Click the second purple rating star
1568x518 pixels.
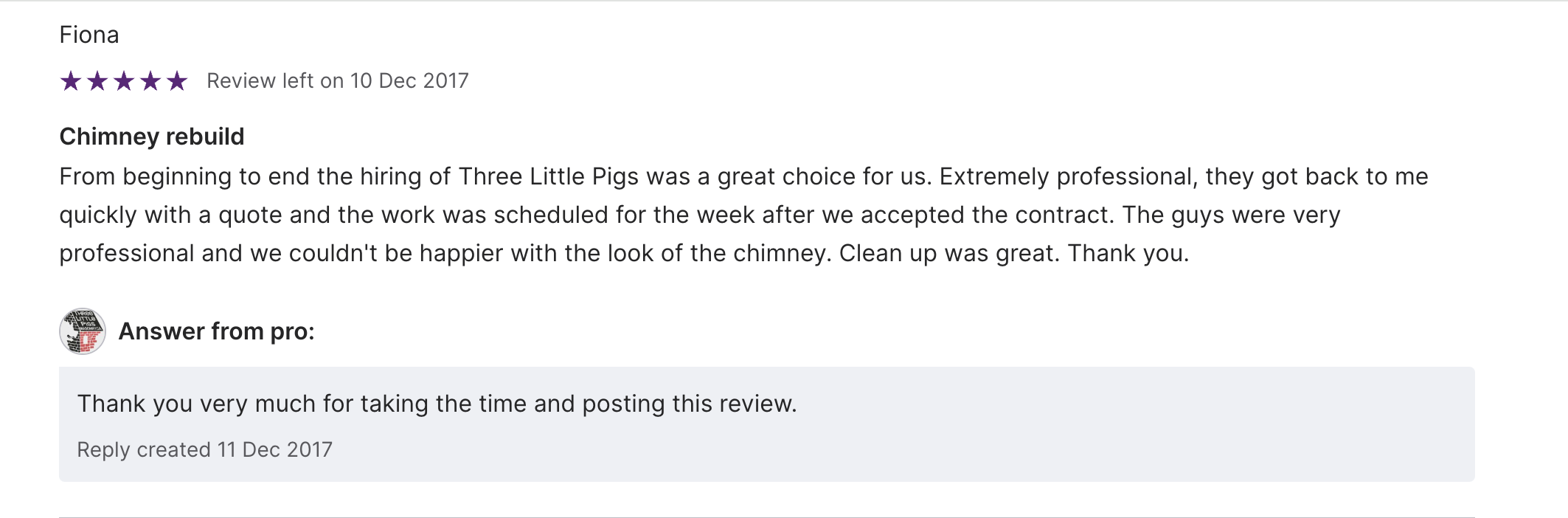click(97, 80)
